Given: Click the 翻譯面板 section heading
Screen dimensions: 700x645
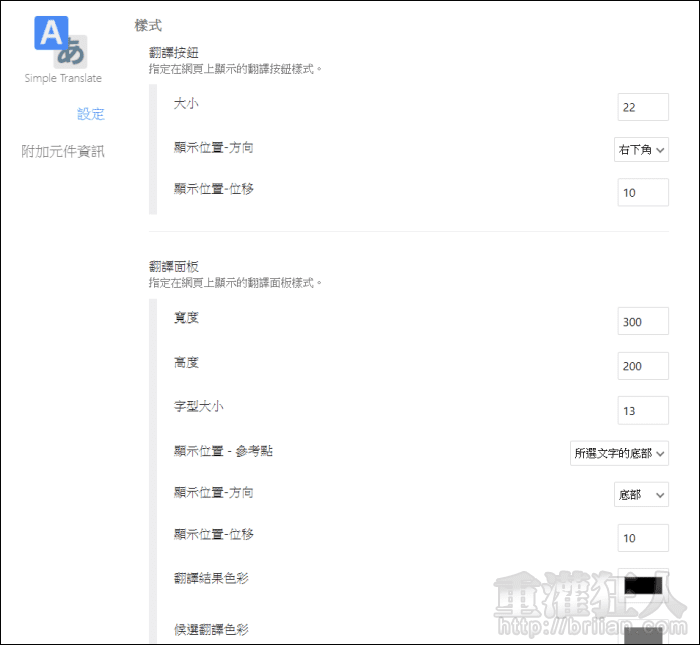Looking at the screenshot, I should pos(174,267).
